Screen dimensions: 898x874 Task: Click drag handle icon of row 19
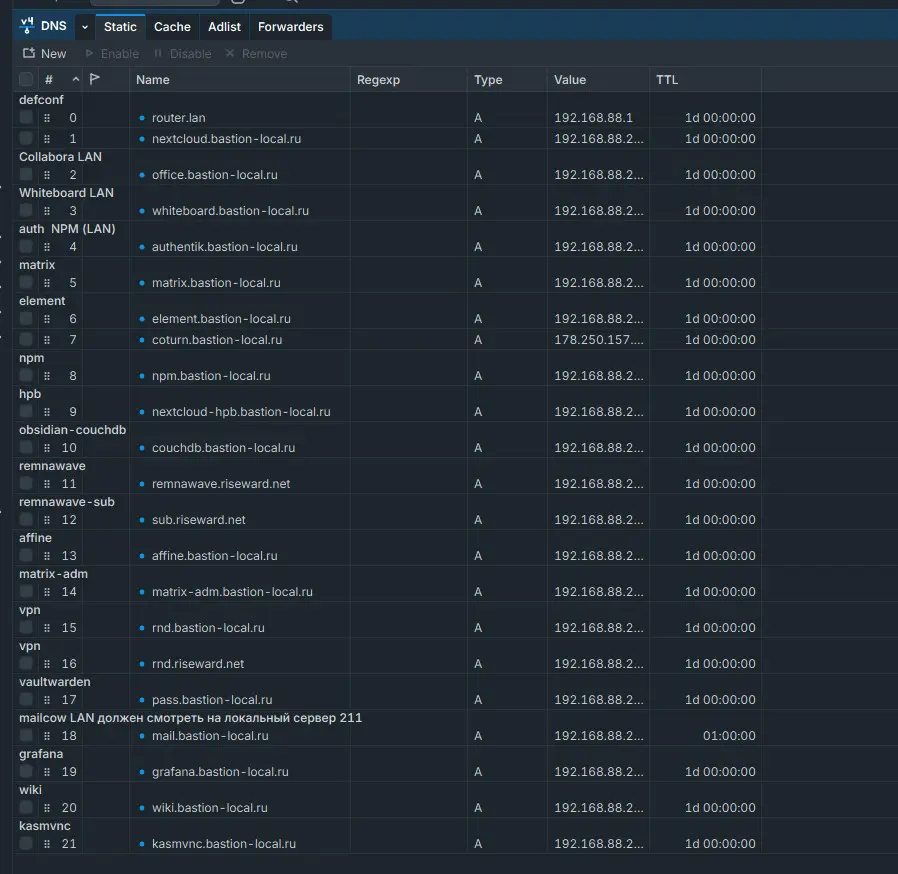(47, 772)
